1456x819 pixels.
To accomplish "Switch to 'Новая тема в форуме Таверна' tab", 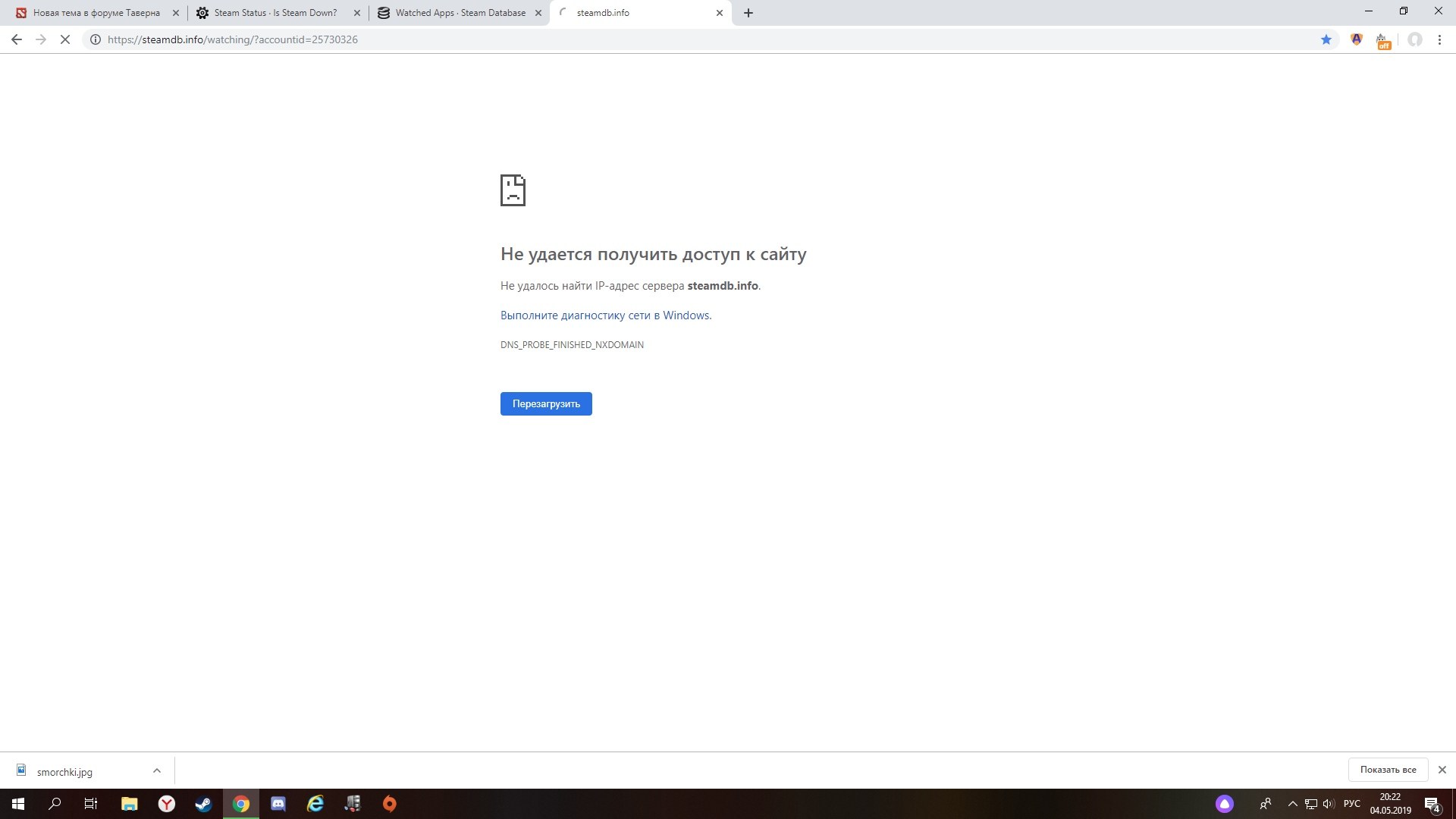I will pos(96,13).
